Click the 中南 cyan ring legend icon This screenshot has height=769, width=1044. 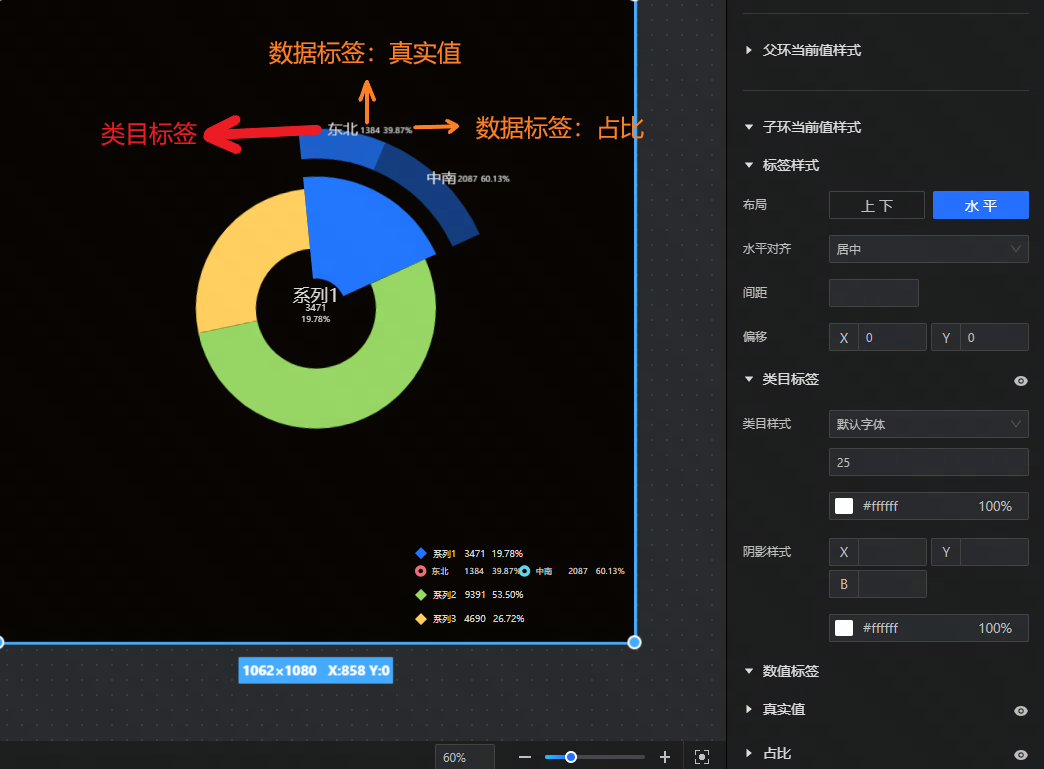(x=525, y=571)
